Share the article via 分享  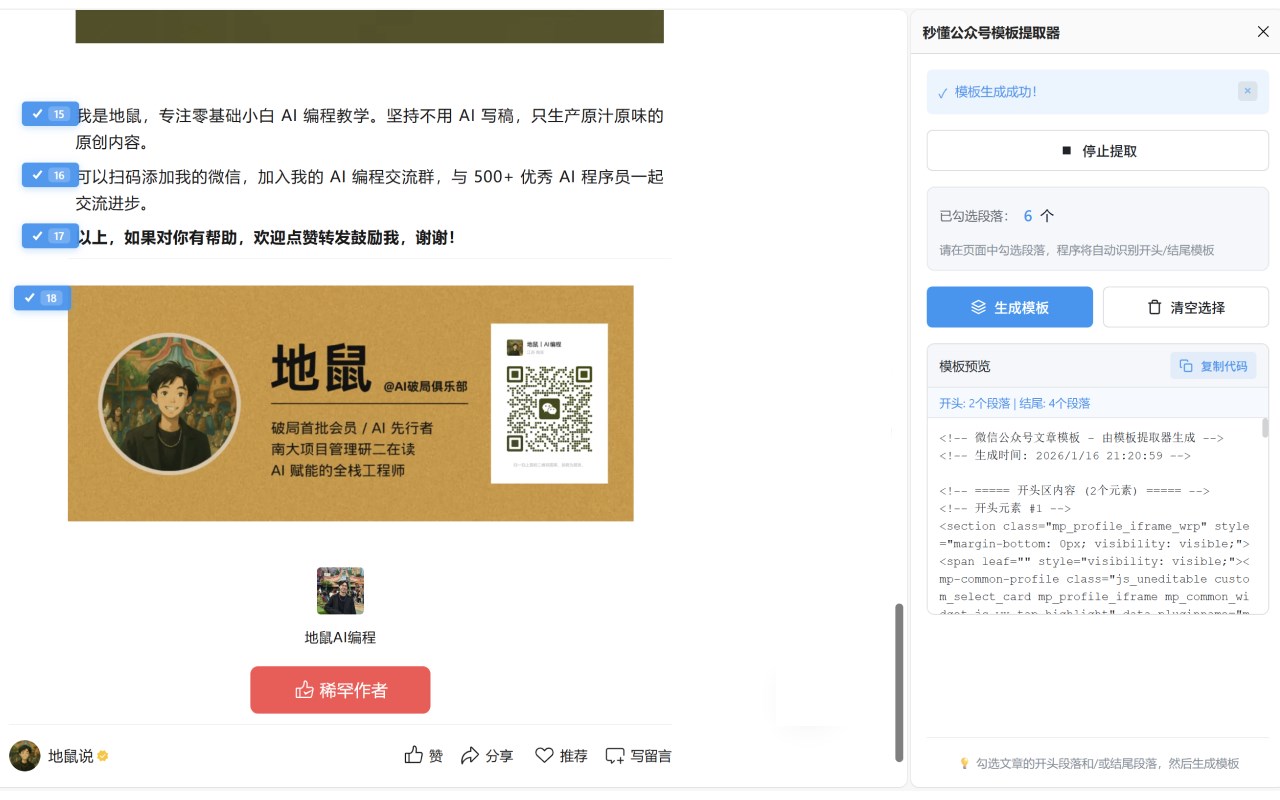486,756
